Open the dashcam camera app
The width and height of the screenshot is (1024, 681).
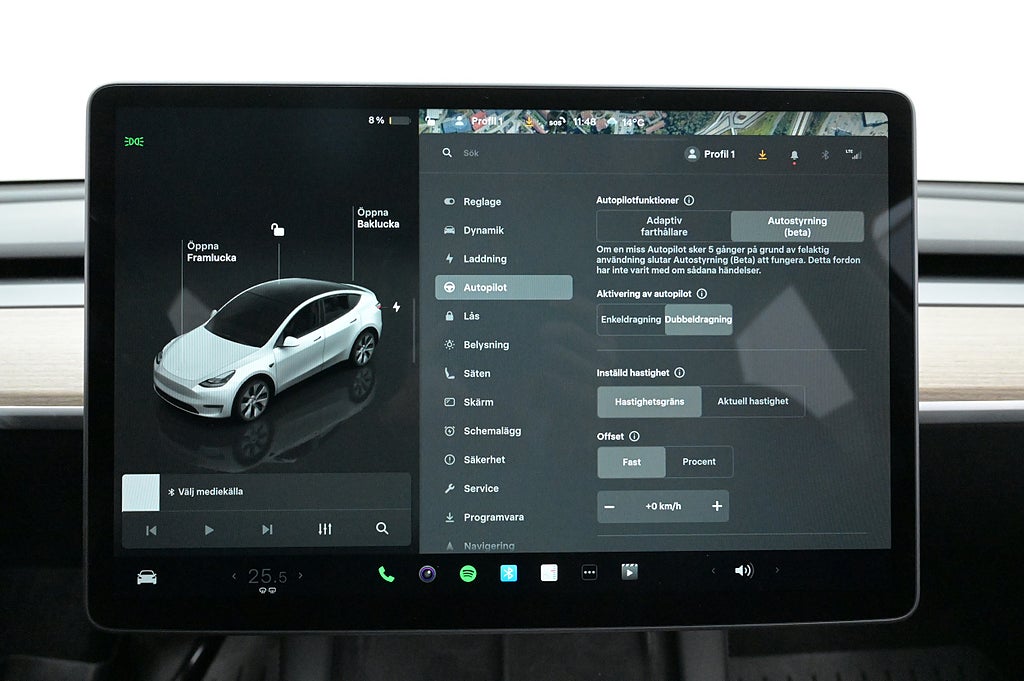427,574
